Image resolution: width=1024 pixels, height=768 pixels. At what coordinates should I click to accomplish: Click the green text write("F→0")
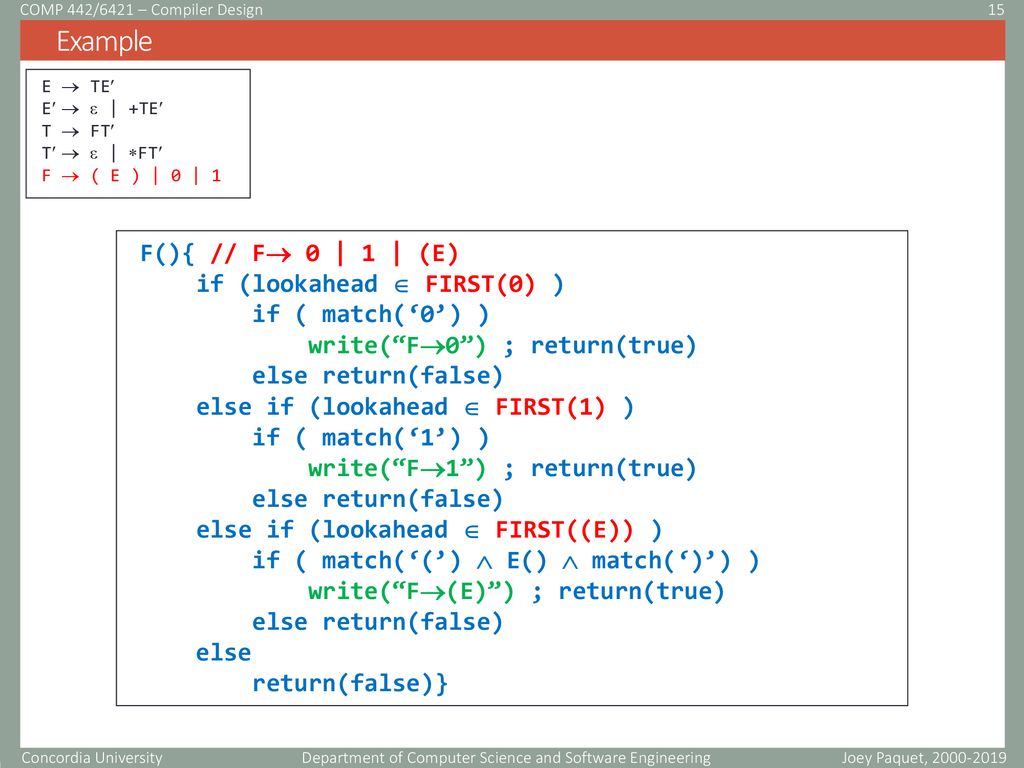(397, 345)
